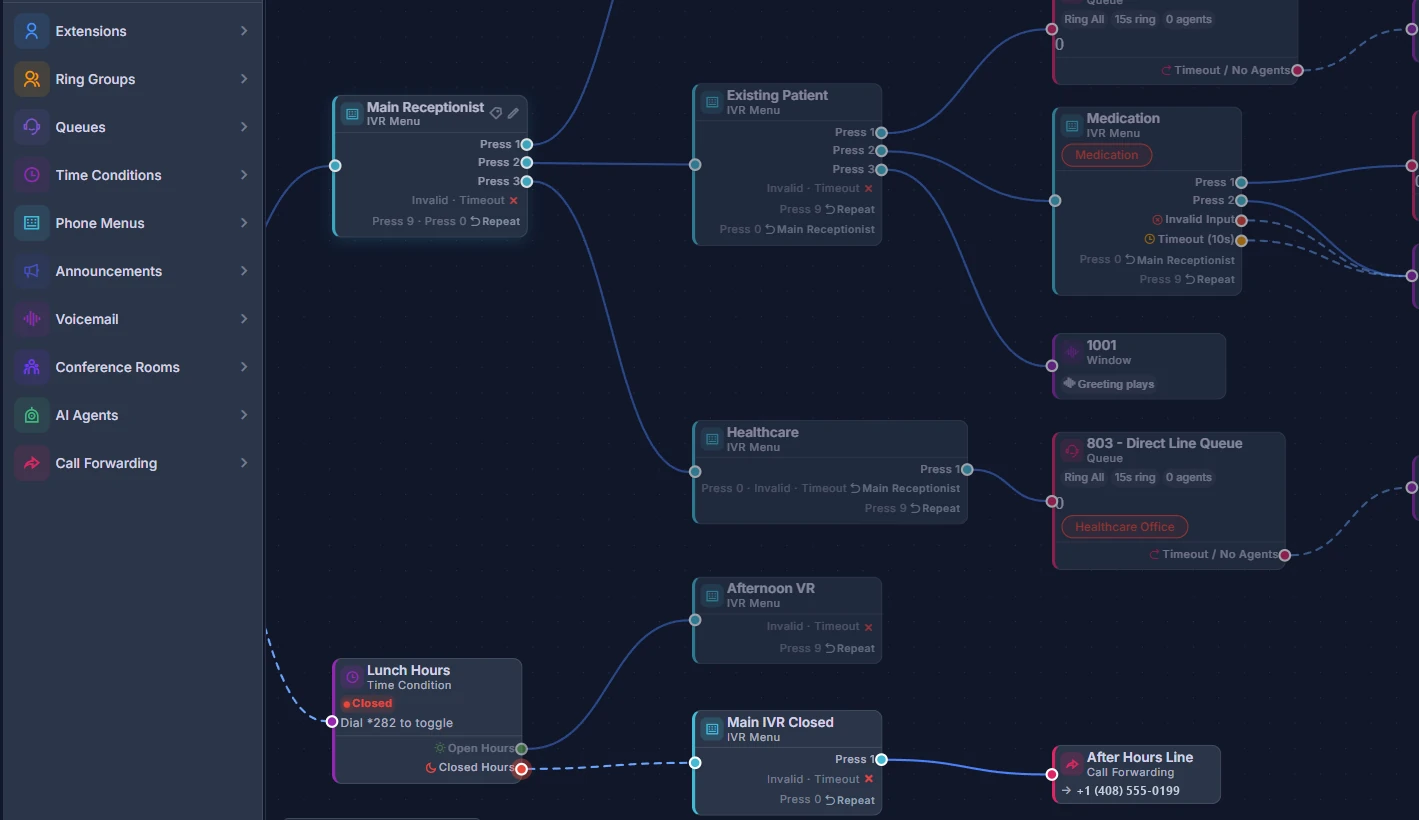1419x820 pixels.
Task: Click the Invalid Input port on Medication node
Action: pos(1241,220)
